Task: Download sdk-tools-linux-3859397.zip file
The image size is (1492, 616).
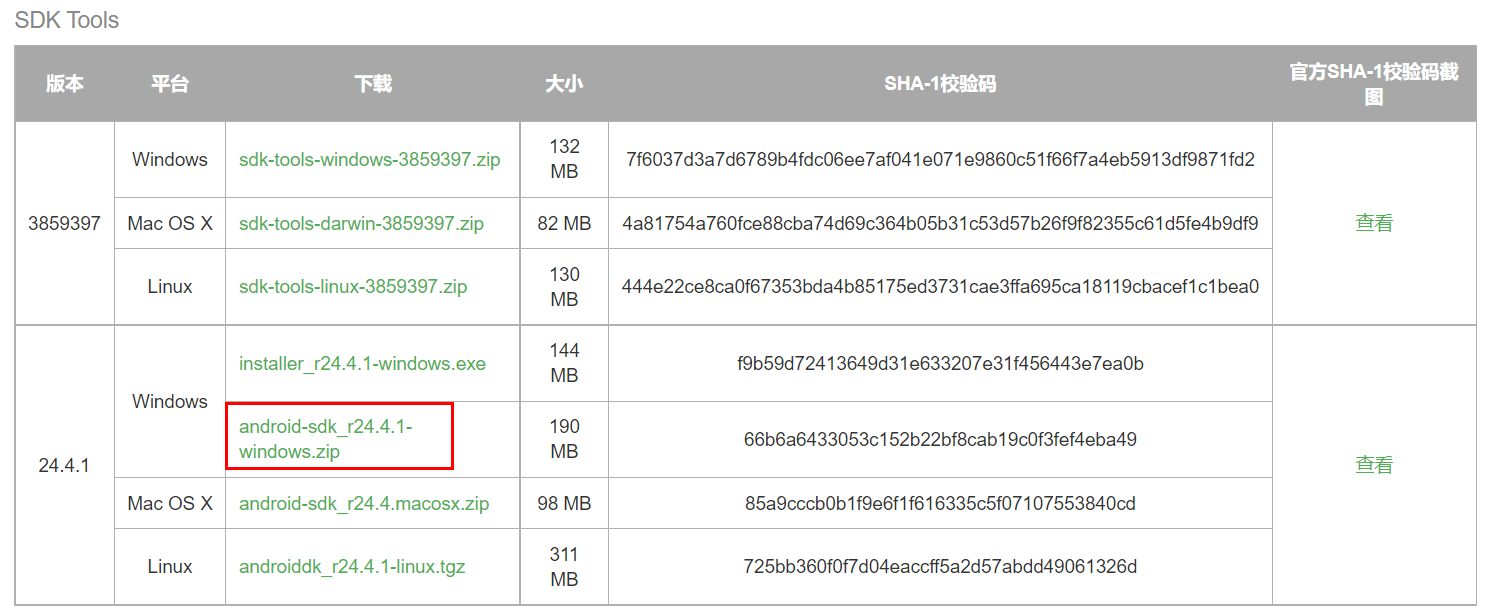Action: click(x=353, y=286)
